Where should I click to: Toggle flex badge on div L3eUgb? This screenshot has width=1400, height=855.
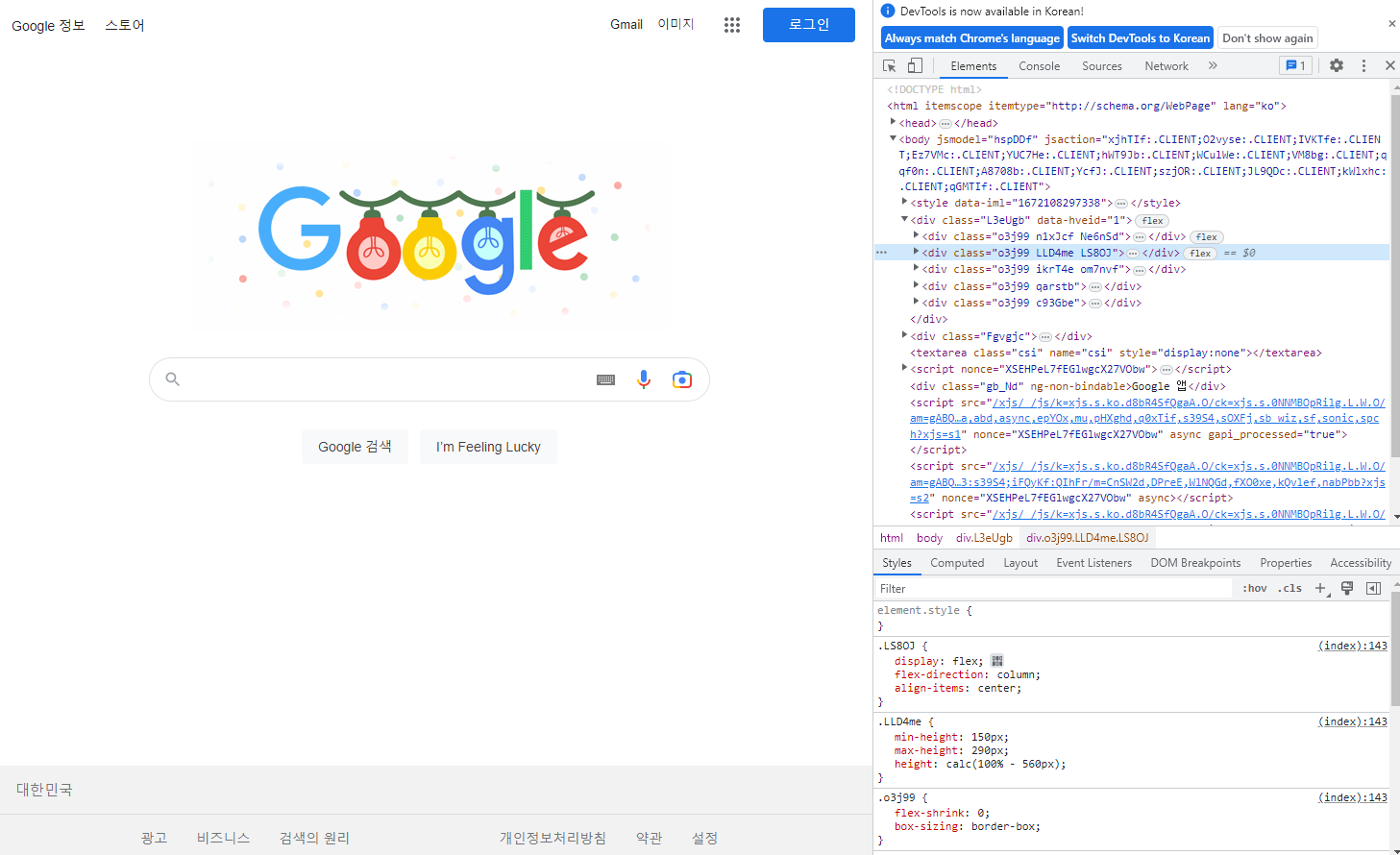click(1152, 220)
